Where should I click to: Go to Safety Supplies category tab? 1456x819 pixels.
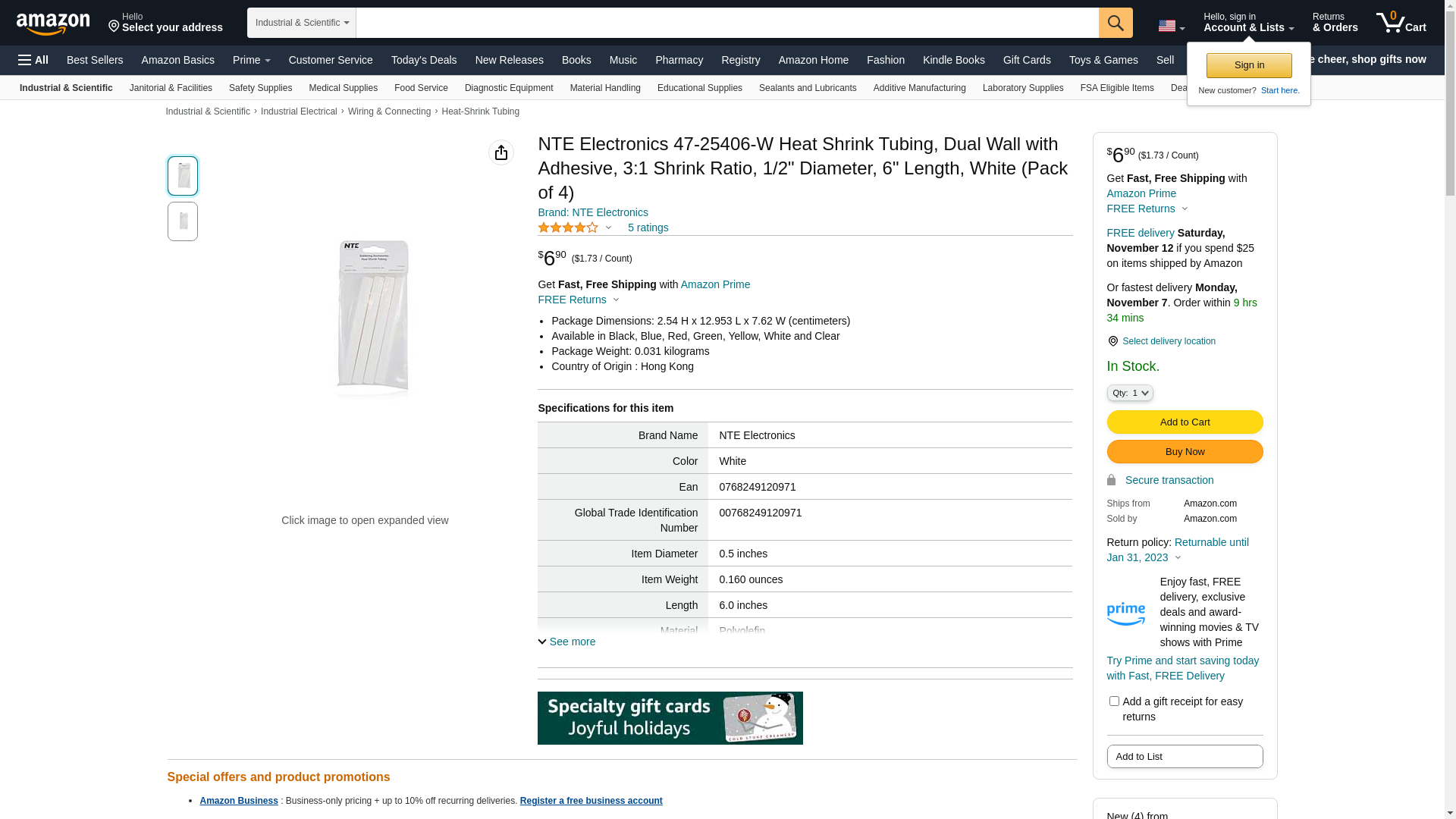260,88
